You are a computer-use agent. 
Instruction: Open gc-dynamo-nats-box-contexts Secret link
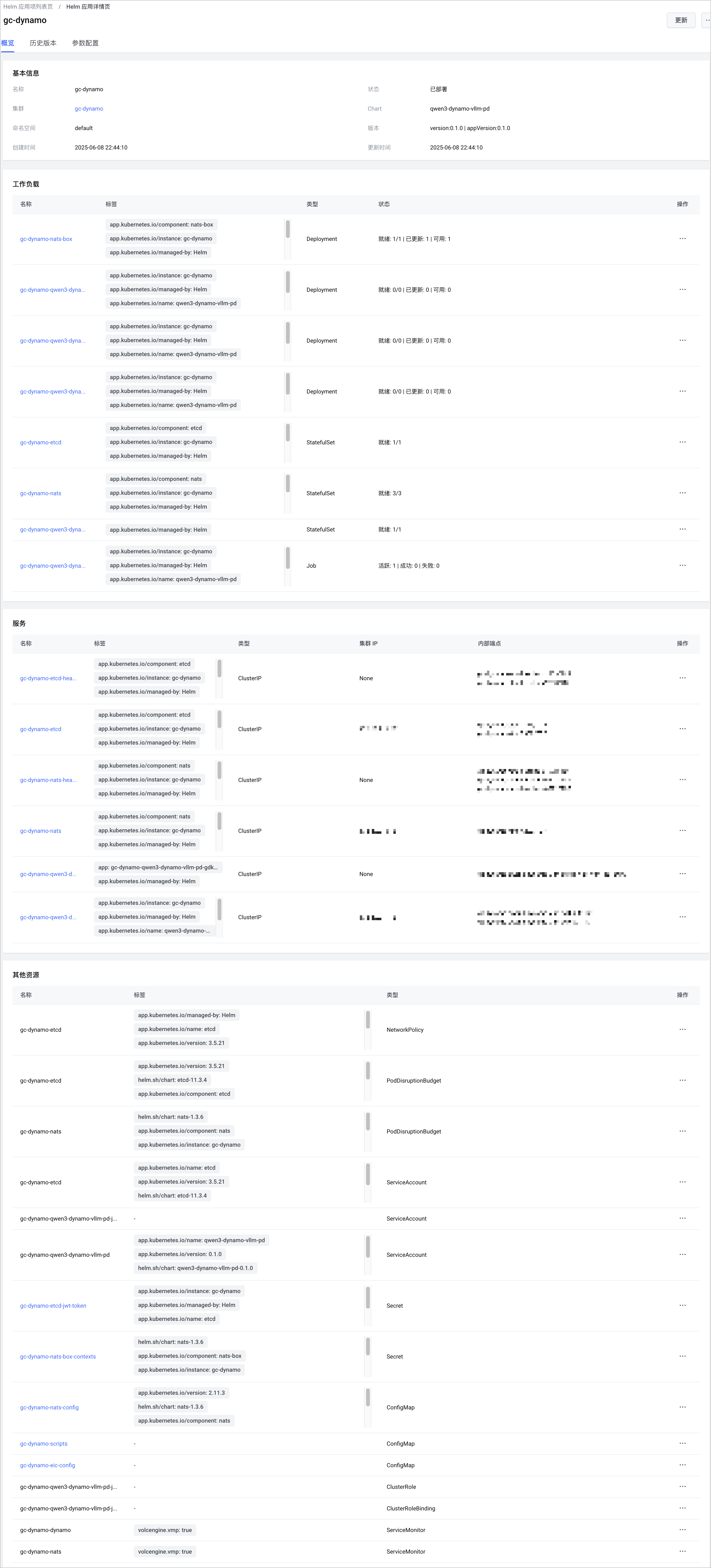tap(58, 1357)
